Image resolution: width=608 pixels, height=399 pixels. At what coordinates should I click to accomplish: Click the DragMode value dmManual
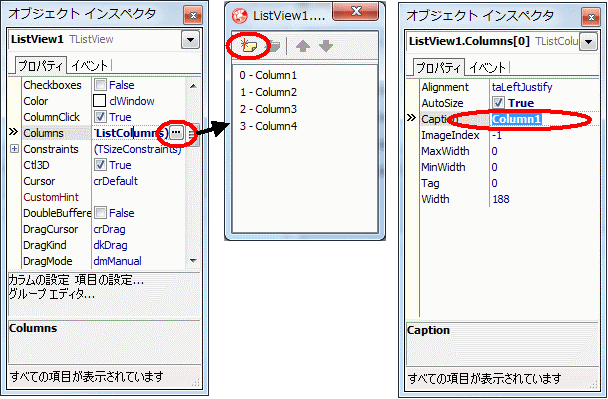(x=117, y=261)
